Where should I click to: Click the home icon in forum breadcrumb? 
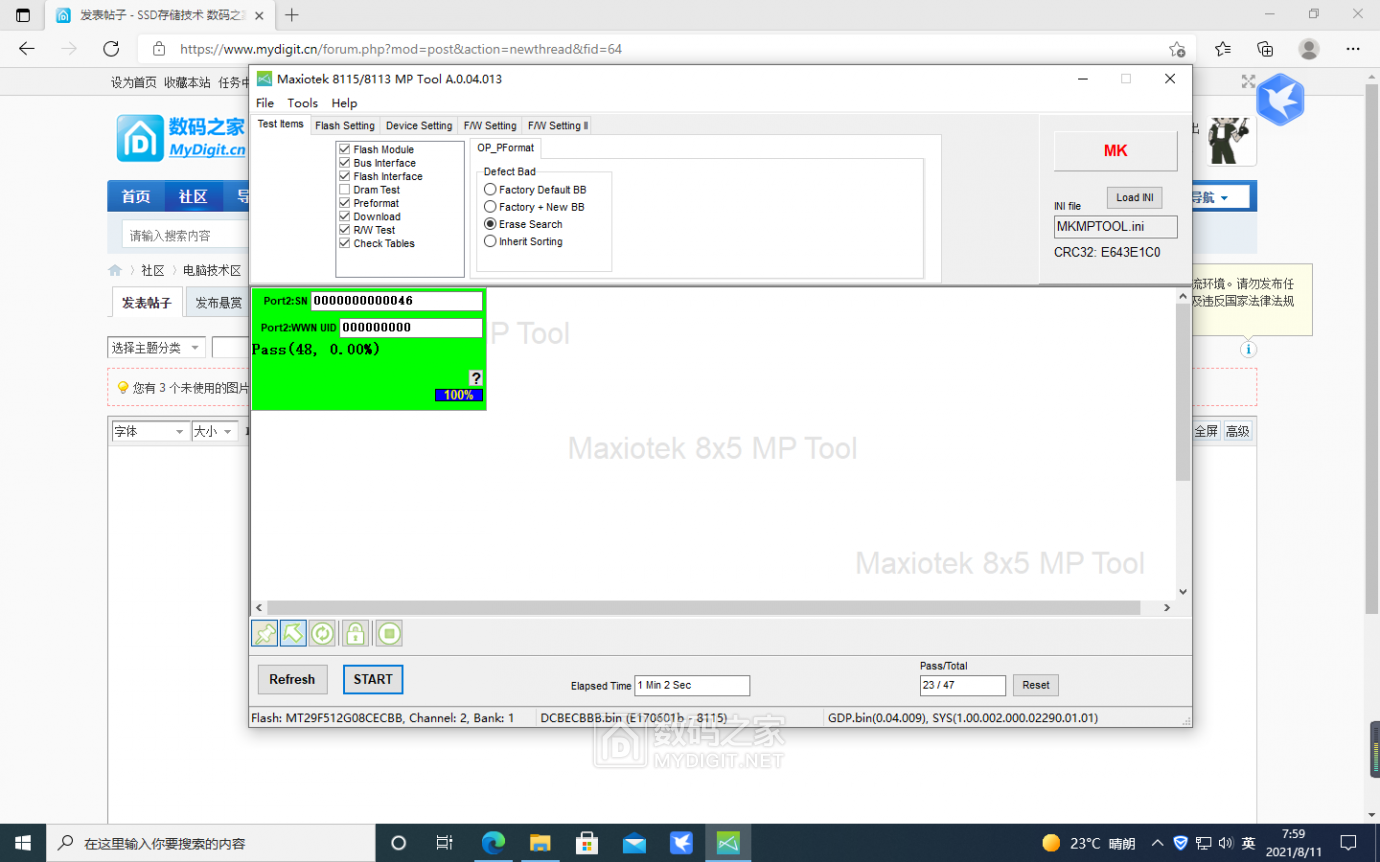point(115,271)
